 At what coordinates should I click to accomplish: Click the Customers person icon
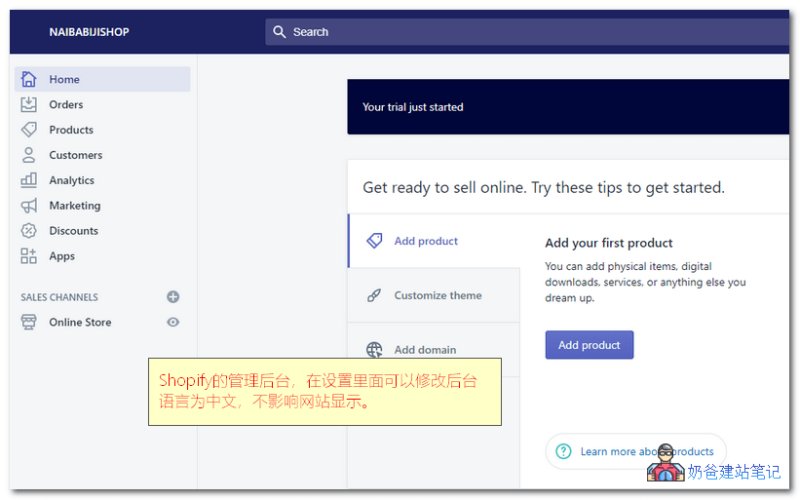[x=29, y=155]
